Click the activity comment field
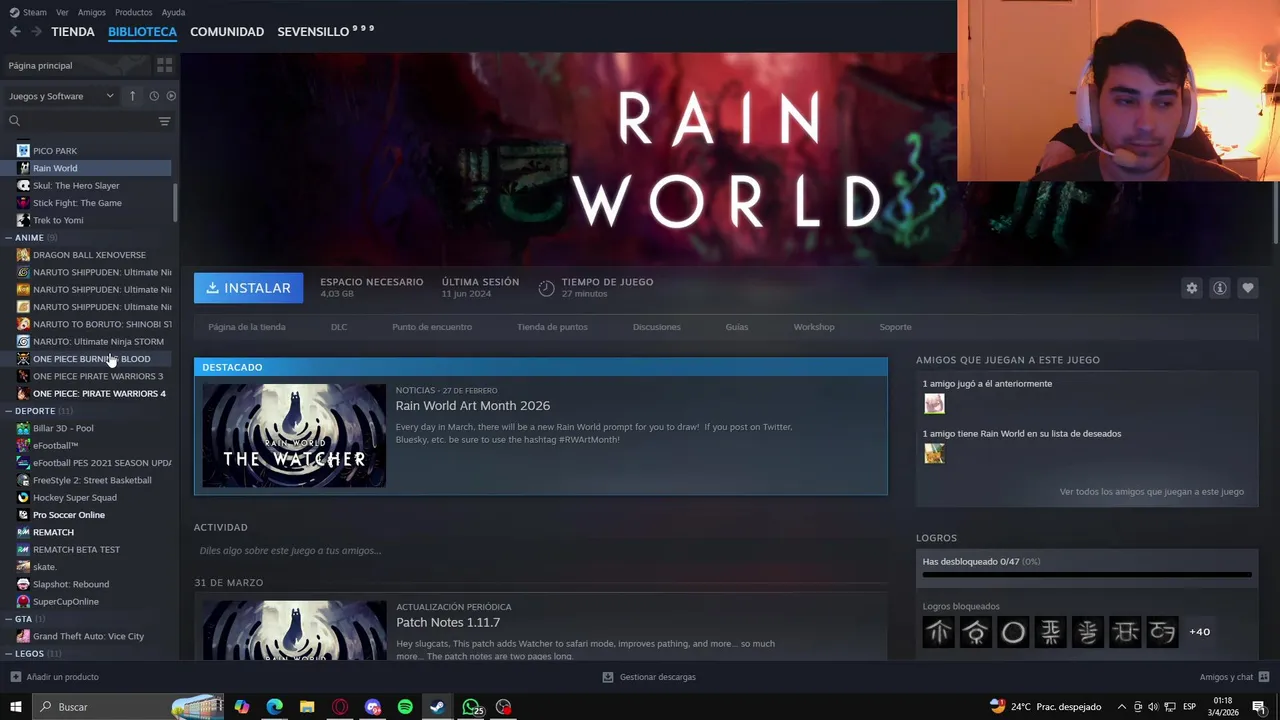Screen dimensions: 1280x720 click(540, 551)
